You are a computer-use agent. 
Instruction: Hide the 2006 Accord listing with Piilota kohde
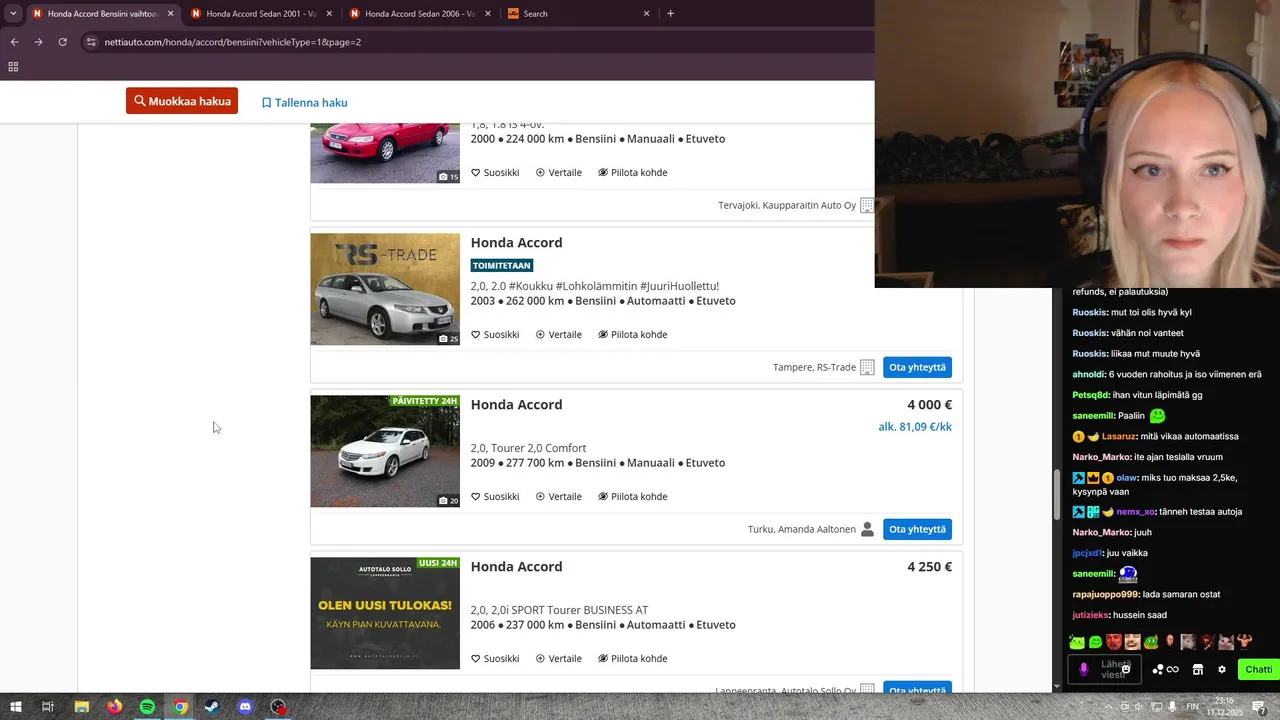632,658
